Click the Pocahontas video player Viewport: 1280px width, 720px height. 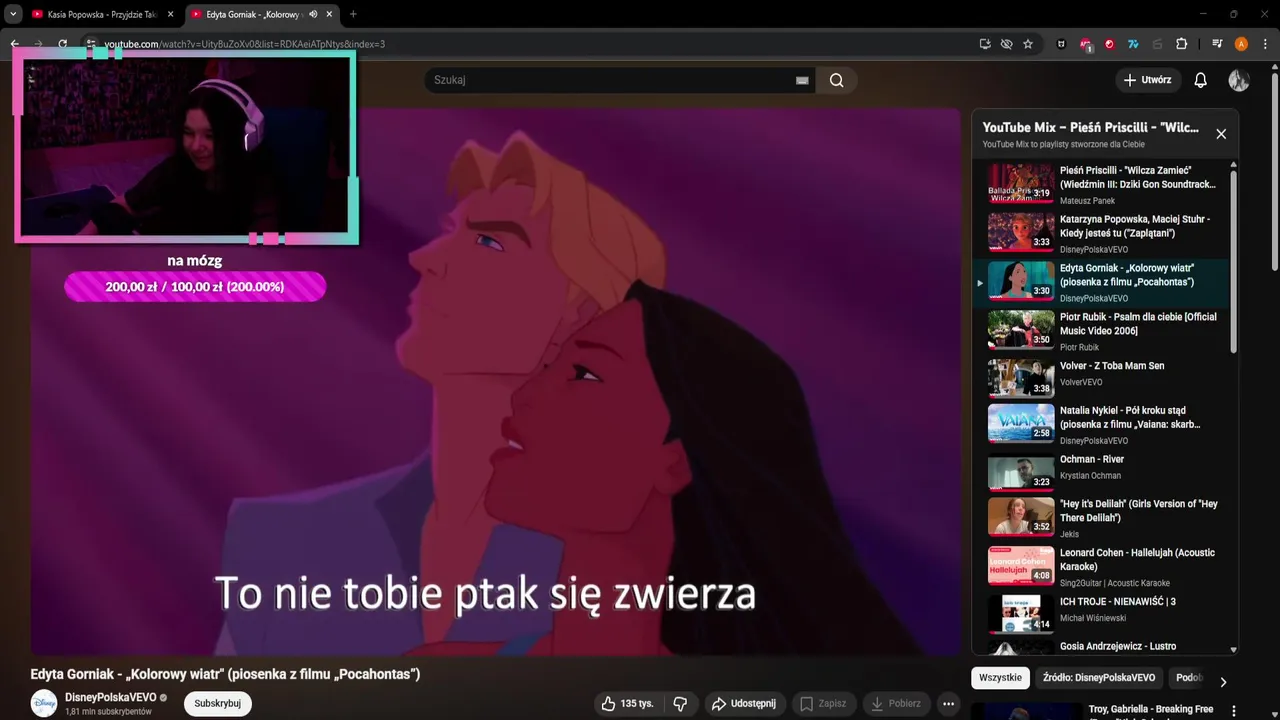click(495, 382)
